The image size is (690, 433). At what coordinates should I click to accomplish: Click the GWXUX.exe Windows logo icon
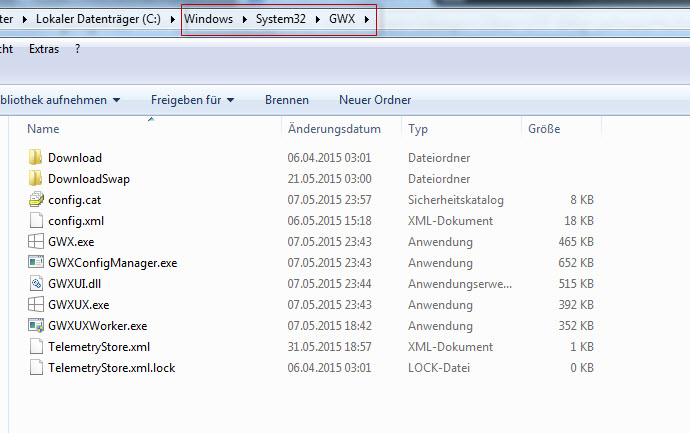click(36, 304)
